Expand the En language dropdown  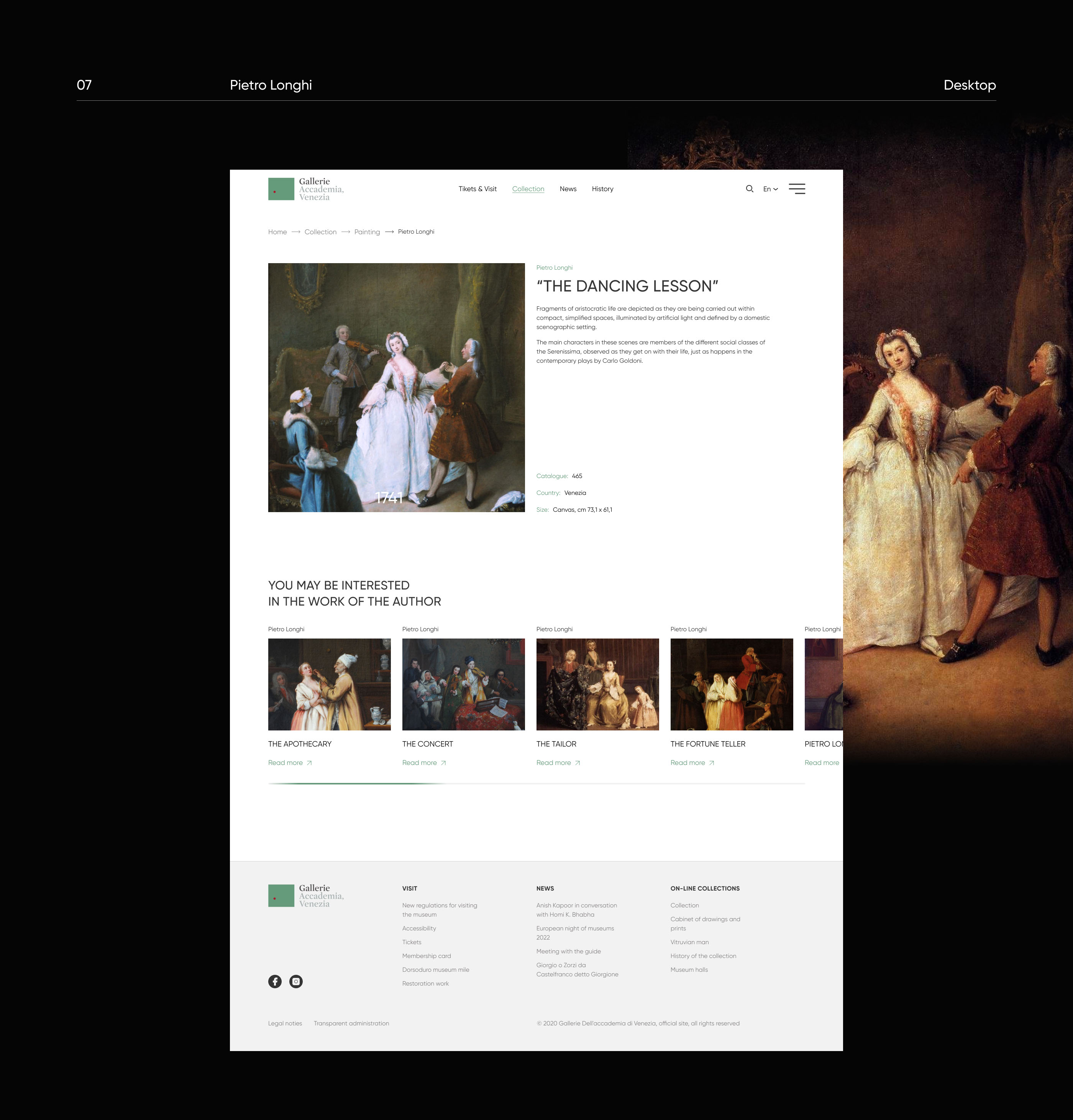point(770,189)
